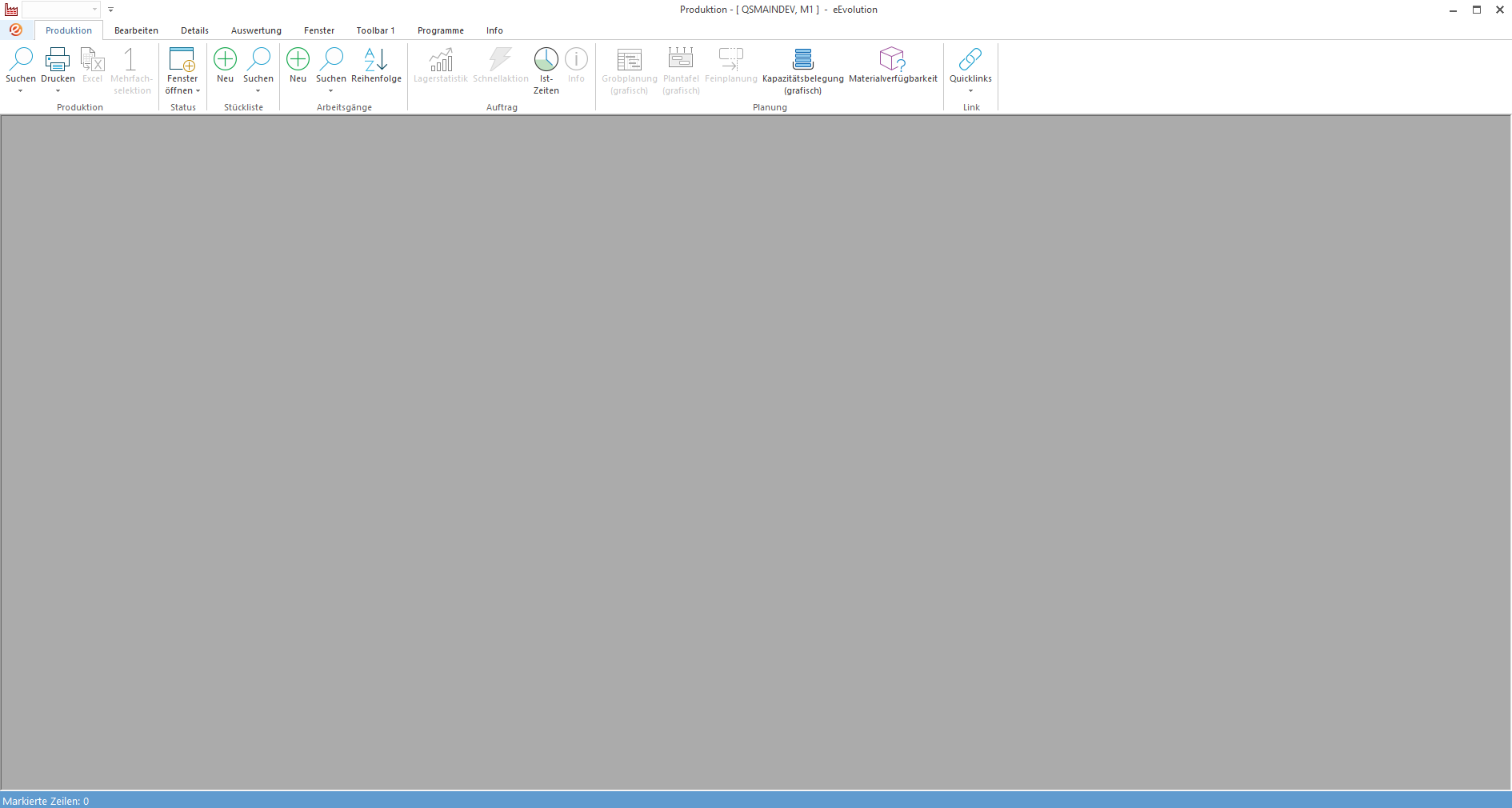Click the Mehrfachselektion icon
1512x808 pixels.
click(x=130, y=59)
